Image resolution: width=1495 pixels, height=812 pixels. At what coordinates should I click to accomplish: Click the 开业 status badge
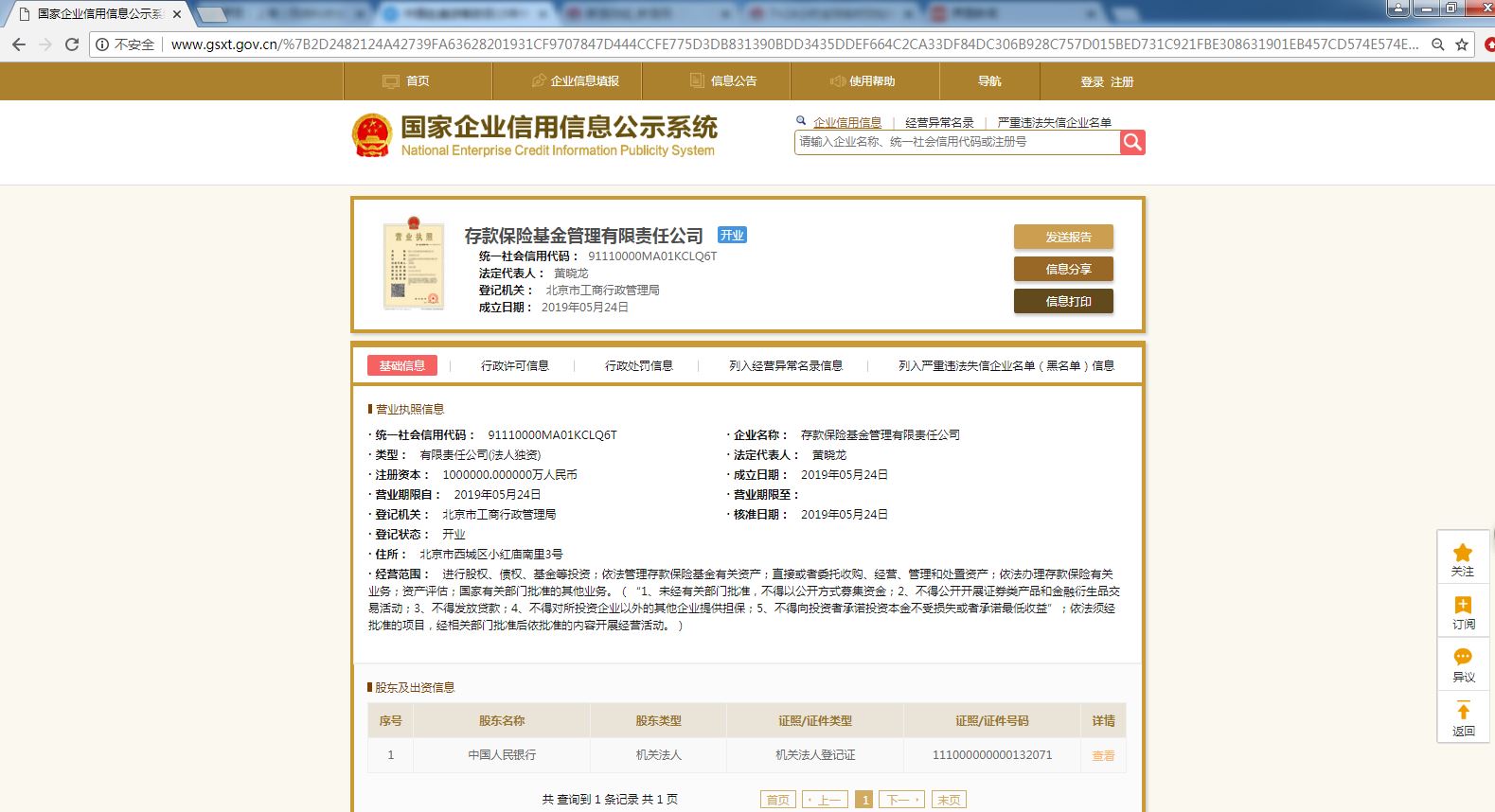pos(732,236)
